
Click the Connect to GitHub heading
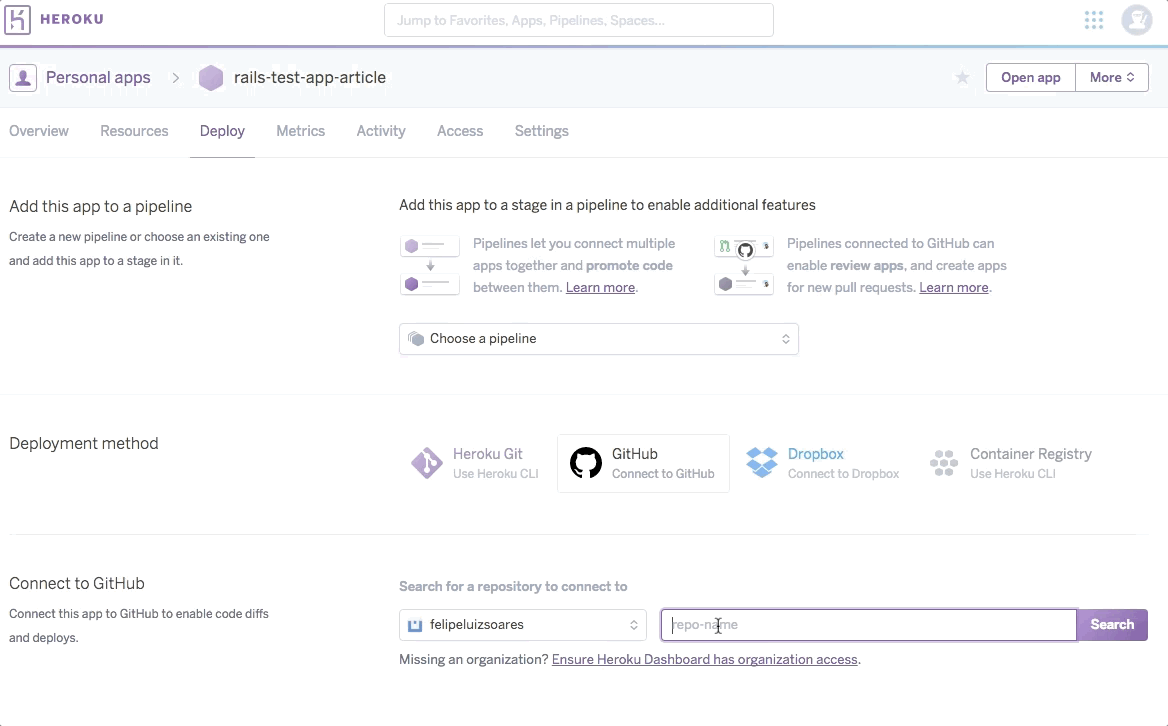click(77, 583)
